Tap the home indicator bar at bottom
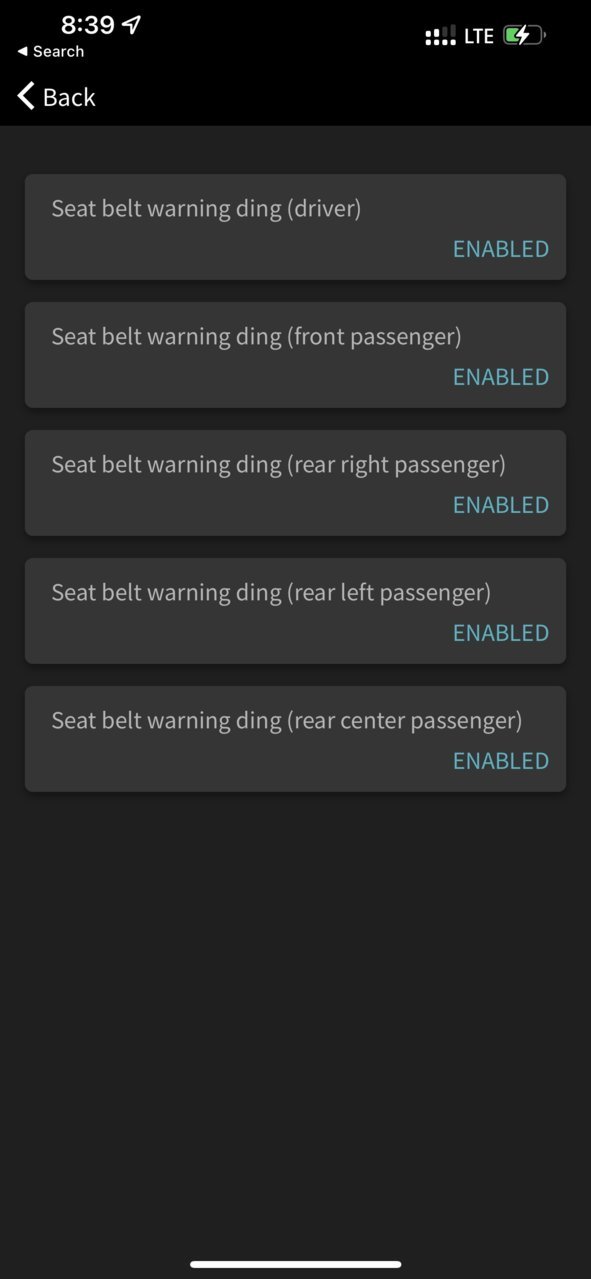Viewport: 591px width, 1279px height. click(x=295, y=1264)
